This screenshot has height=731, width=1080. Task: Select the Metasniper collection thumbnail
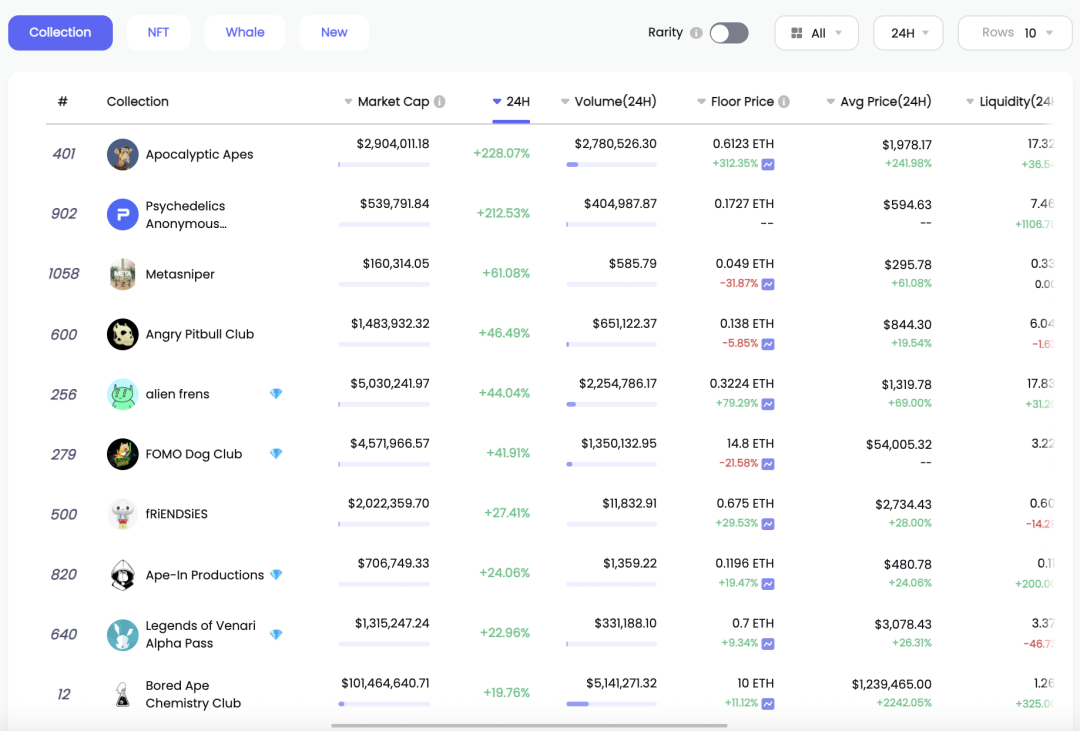123,274
